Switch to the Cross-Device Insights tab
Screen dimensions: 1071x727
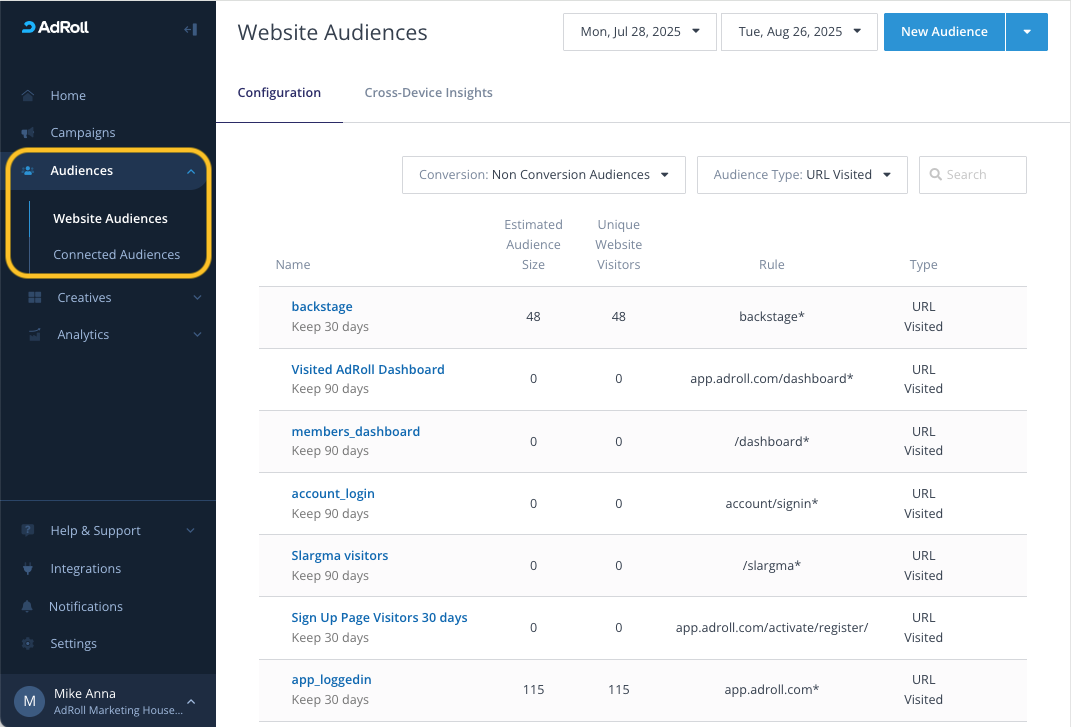point(428,93)
